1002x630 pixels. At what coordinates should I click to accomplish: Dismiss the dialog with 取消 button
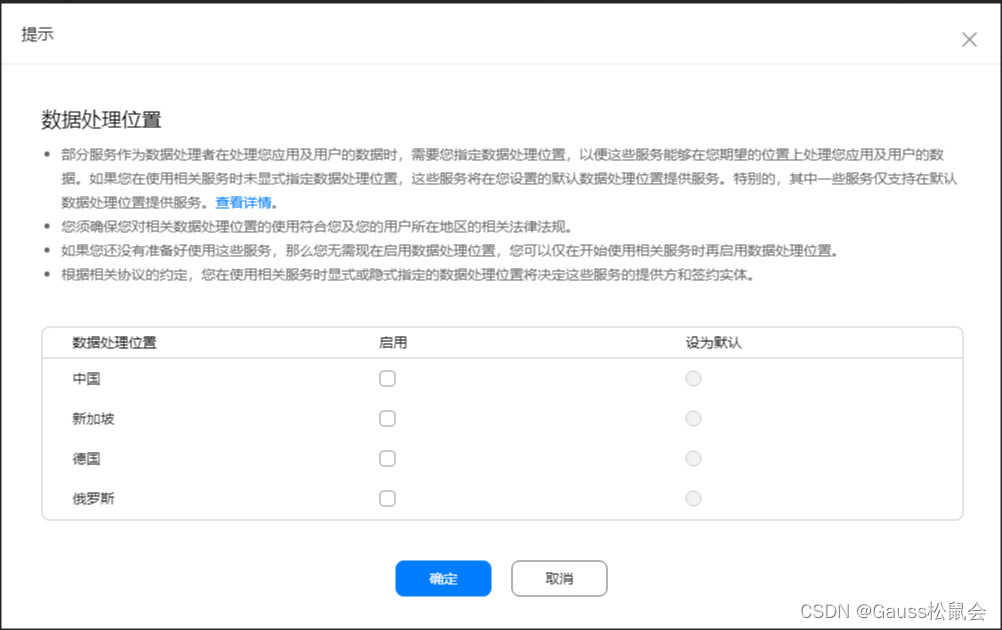pos(559,578)
